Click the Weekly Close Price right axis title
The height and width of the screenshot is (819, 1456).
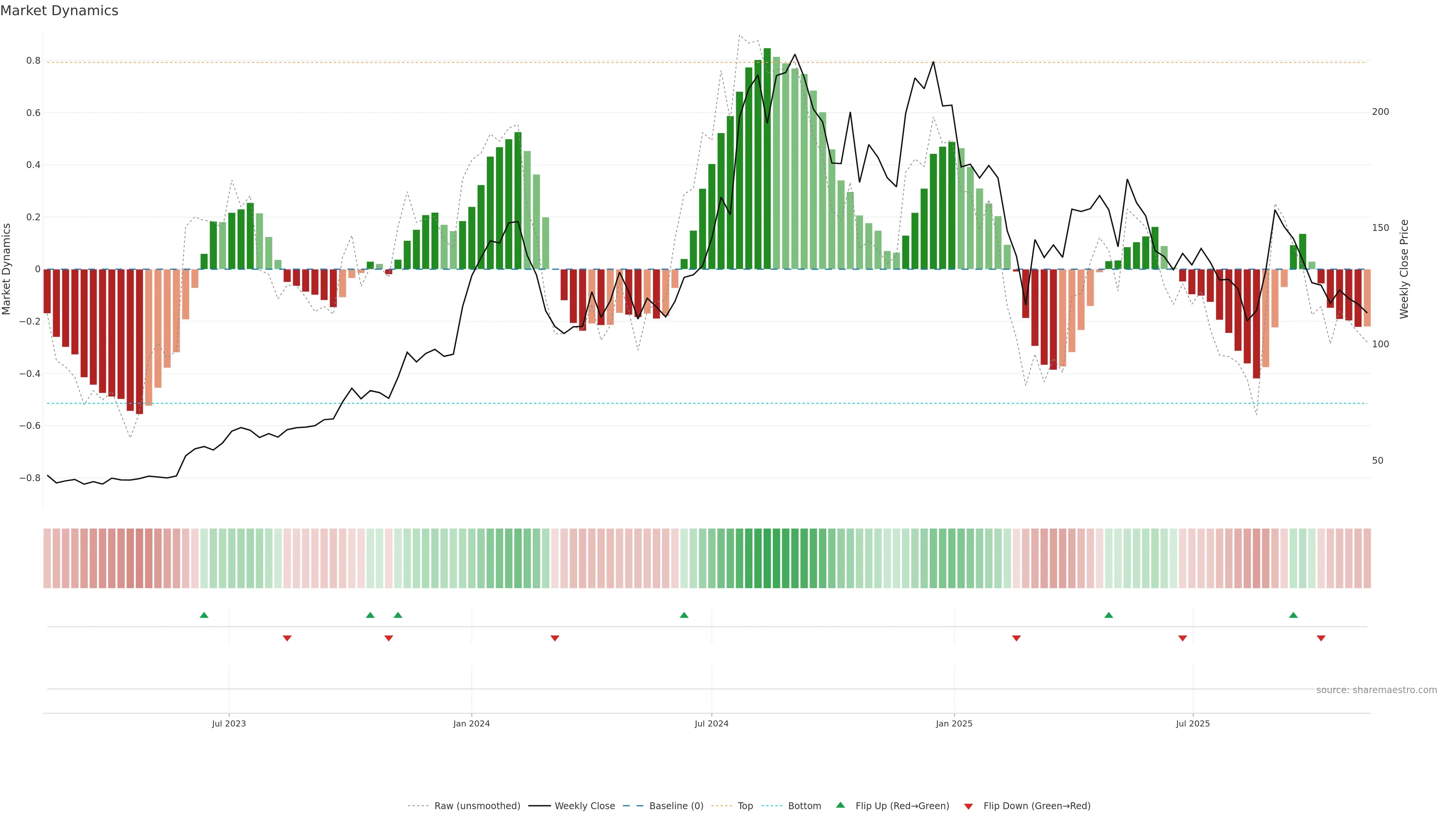click(x=1404, y=269)
